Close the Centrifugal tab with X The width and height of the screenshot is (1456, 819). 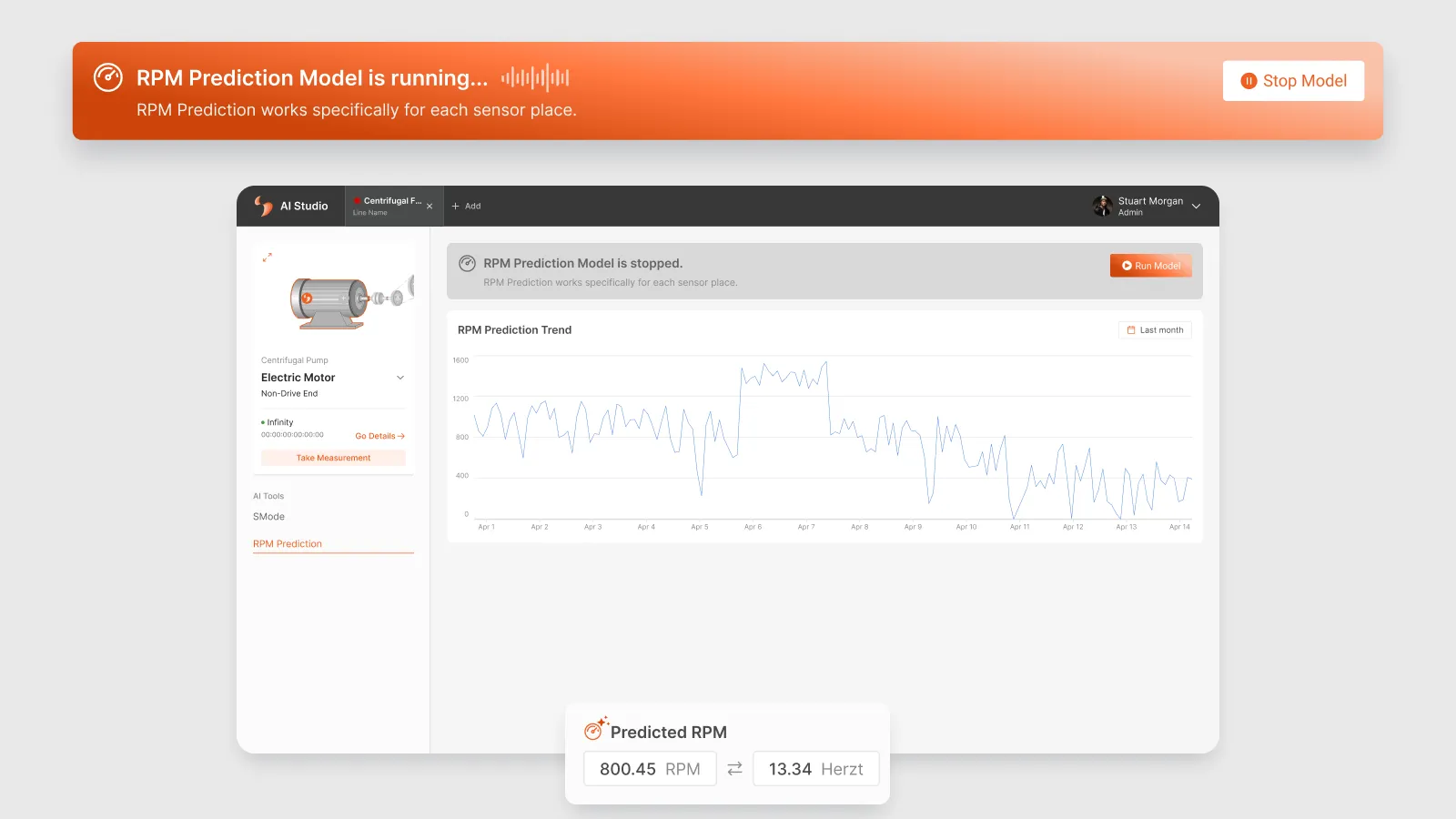point(430,207)
